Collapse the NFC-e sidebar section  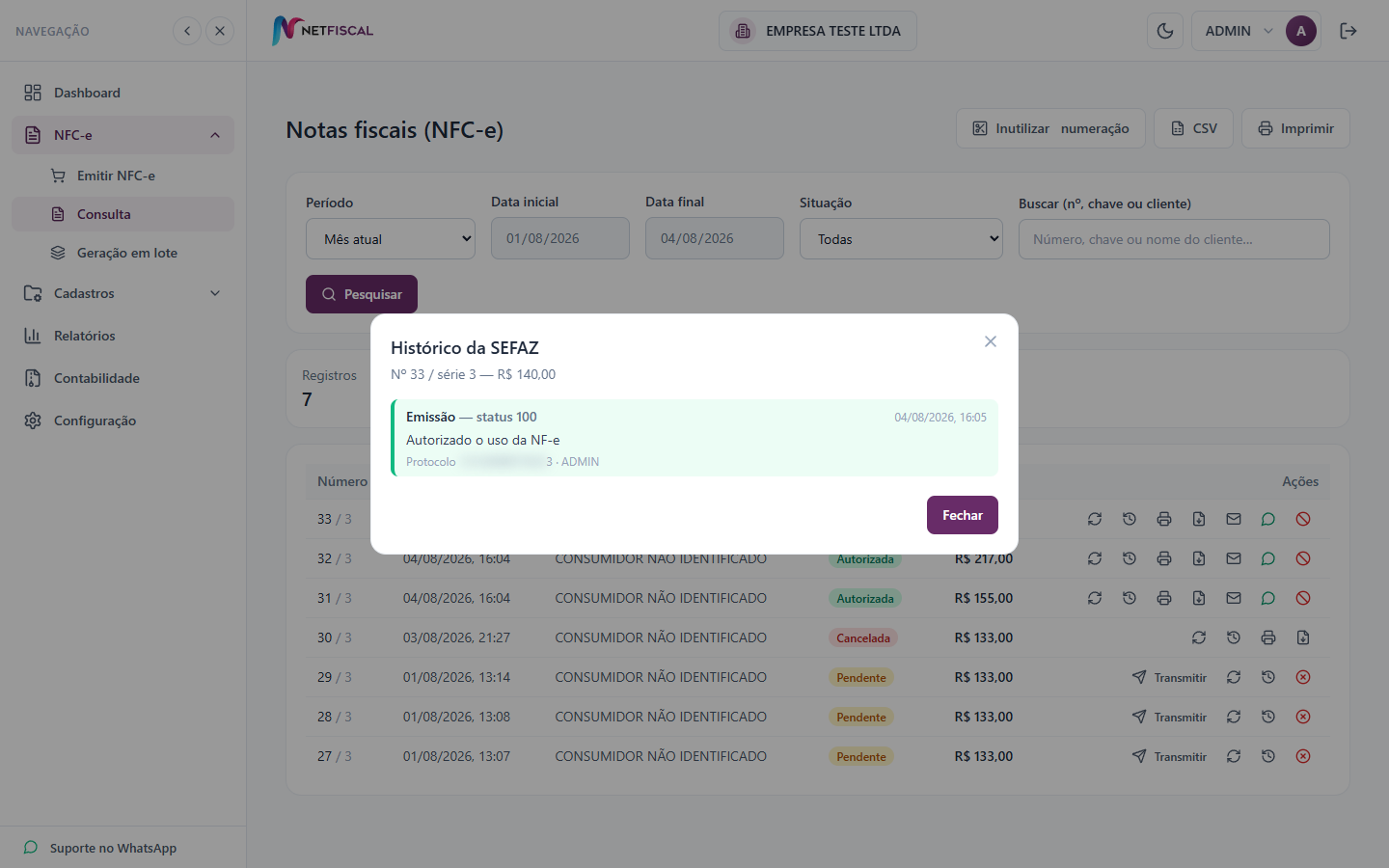coord(123,135)
